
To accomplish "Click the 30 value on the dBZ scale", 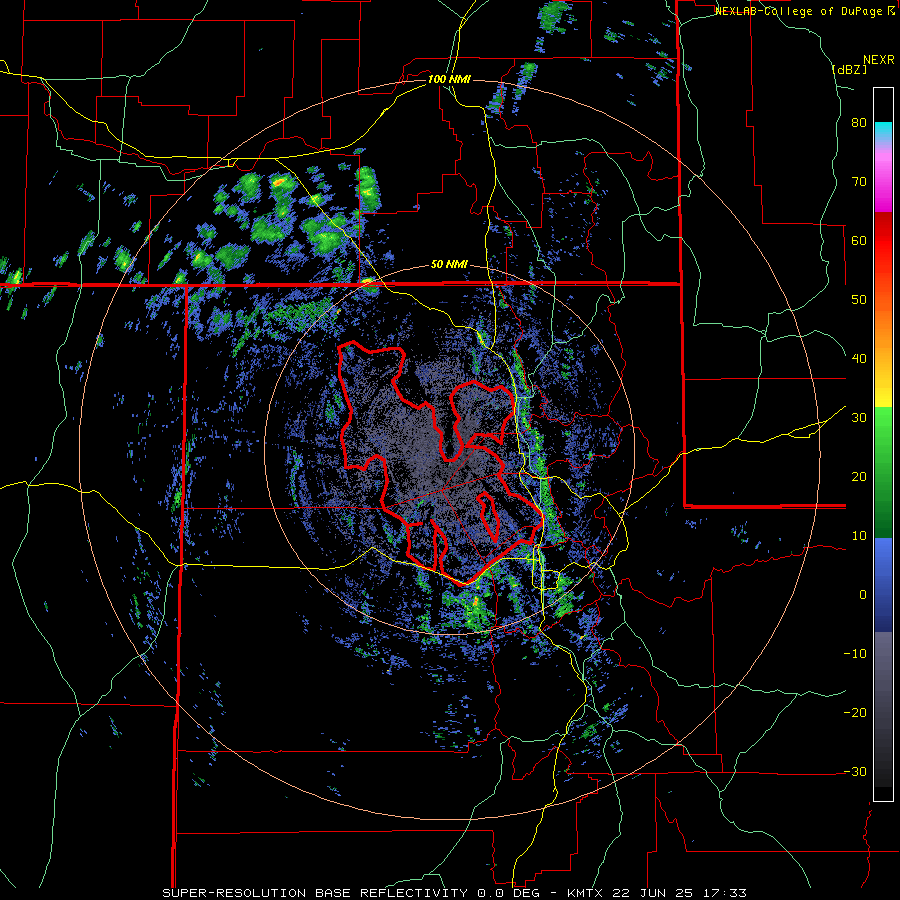I will 859,417.
